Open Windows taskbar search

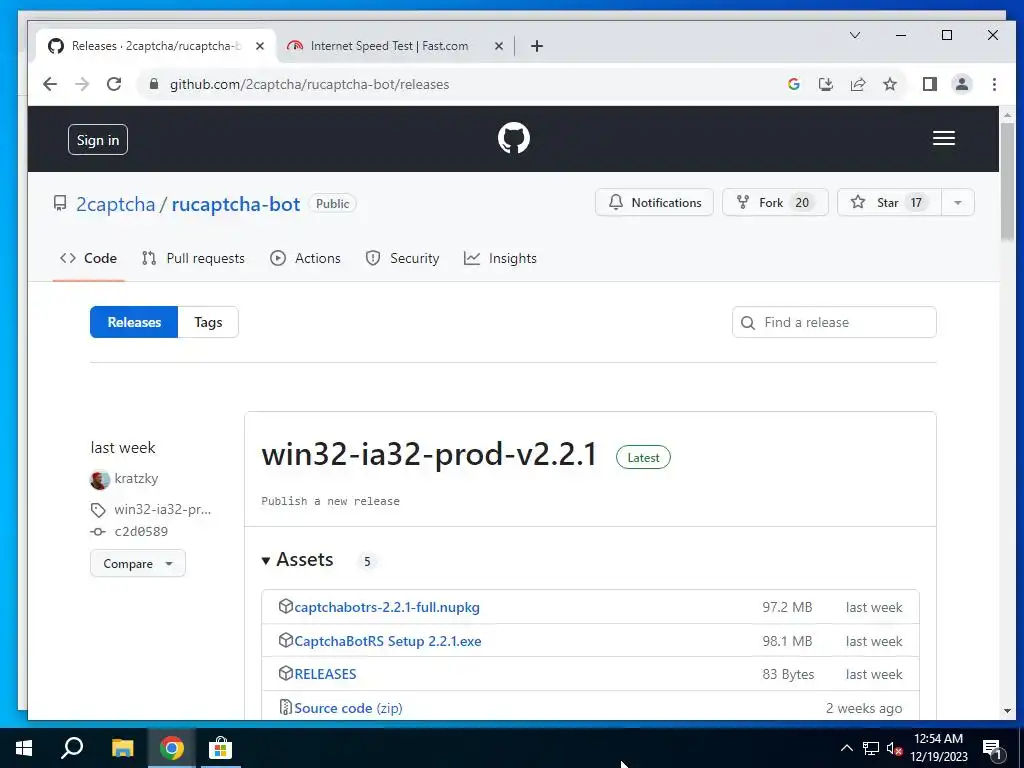click(72, 748)
